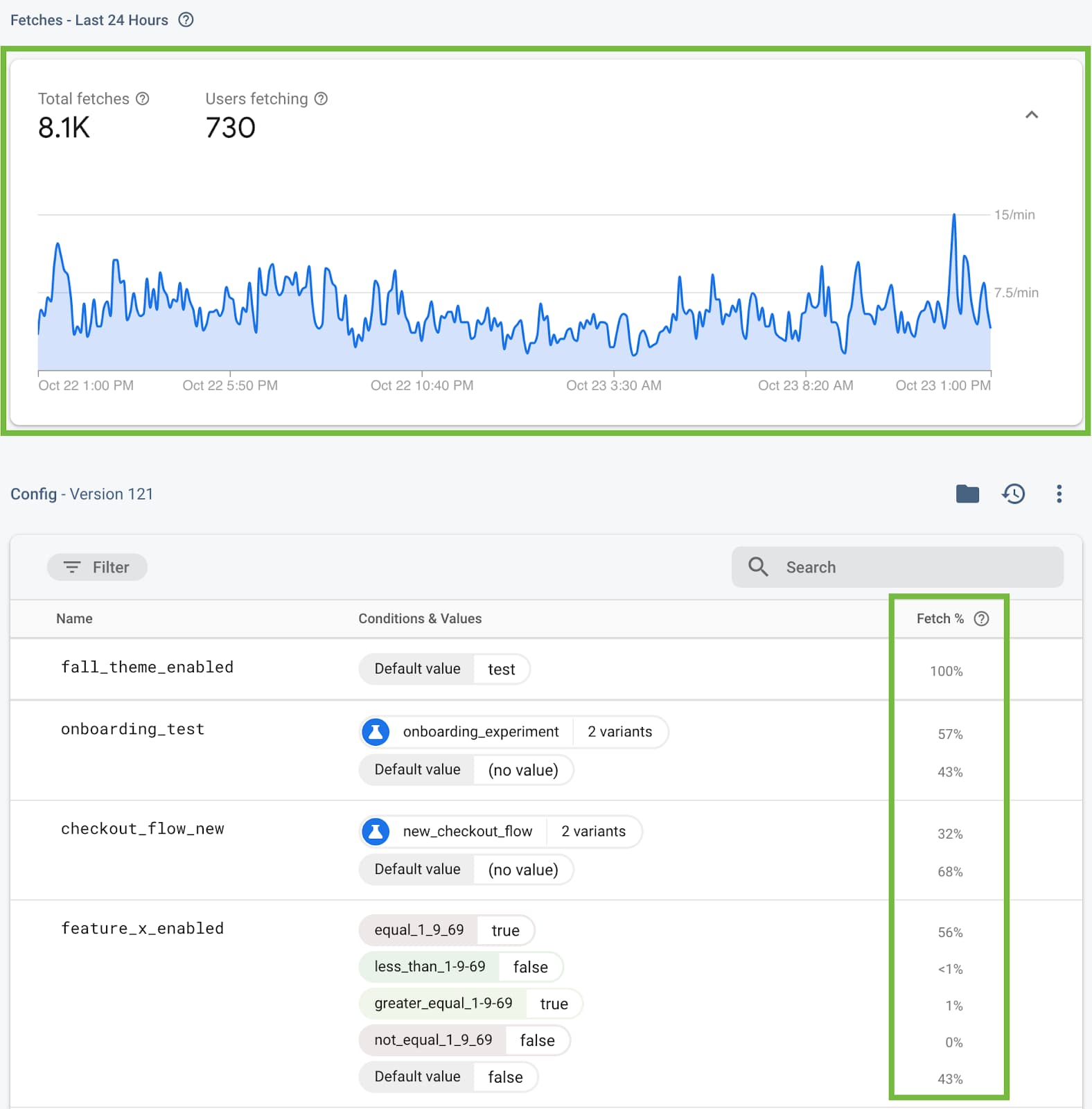Click Conditions & Values column header
1092x1109 pixels.
(x=420, y=618)
